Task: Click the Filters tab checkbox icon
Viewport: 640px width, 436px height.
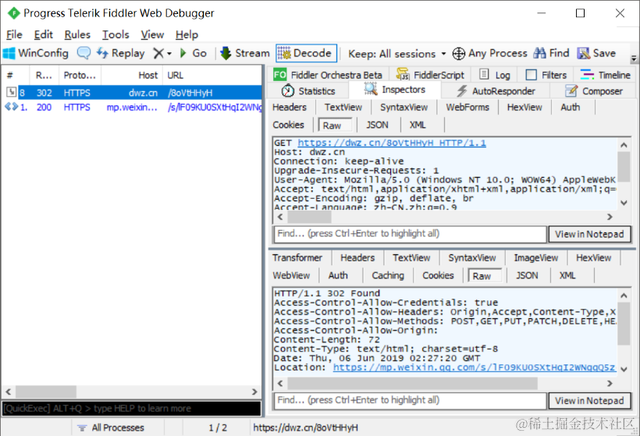Action: (x=531, y=75)
